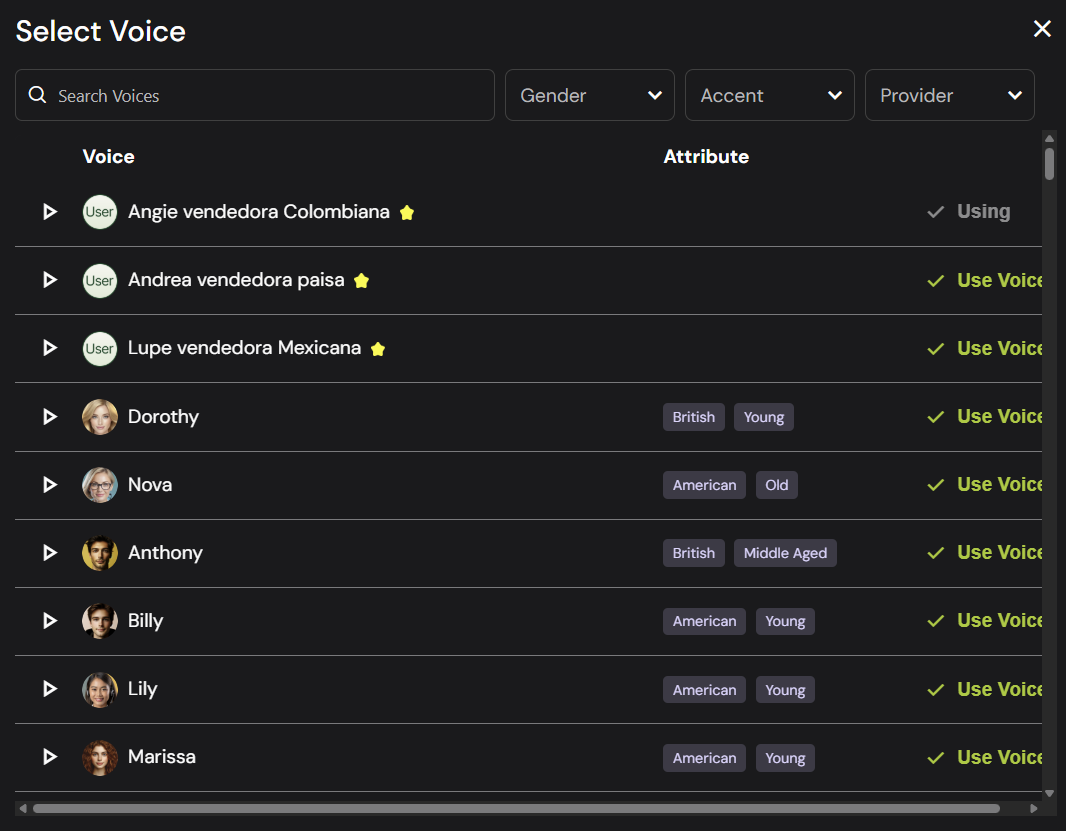Viewport: 1066px width, 831px height.
Task: Click the star icon beside Andrea vendedora paisa
Action: pyautogui.click(x=362, y=281)
